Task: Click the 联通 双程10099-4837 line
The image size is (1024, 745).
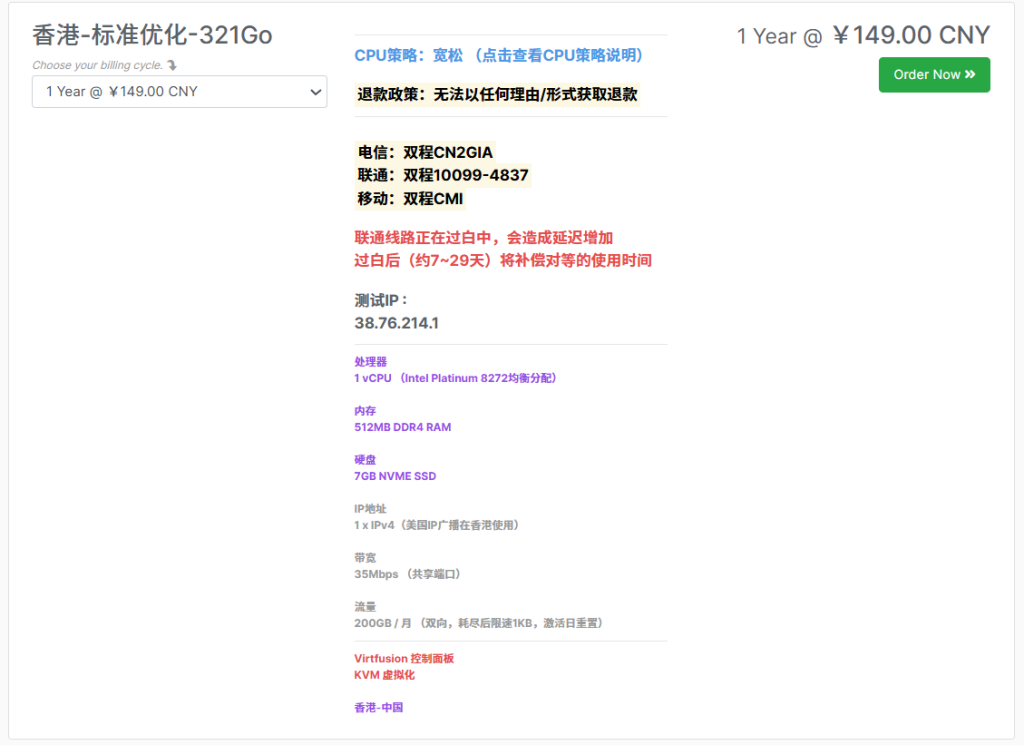Action: [x=442, y=175]
